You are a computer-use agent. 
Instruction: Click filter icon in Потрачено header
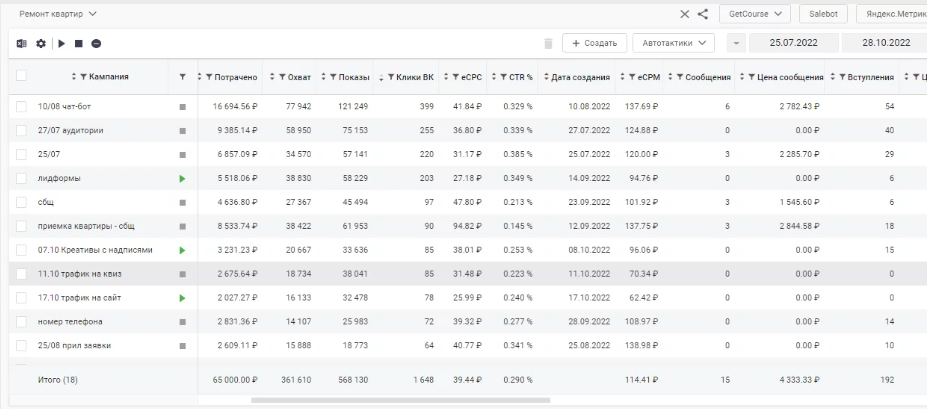tap(209, 77)
